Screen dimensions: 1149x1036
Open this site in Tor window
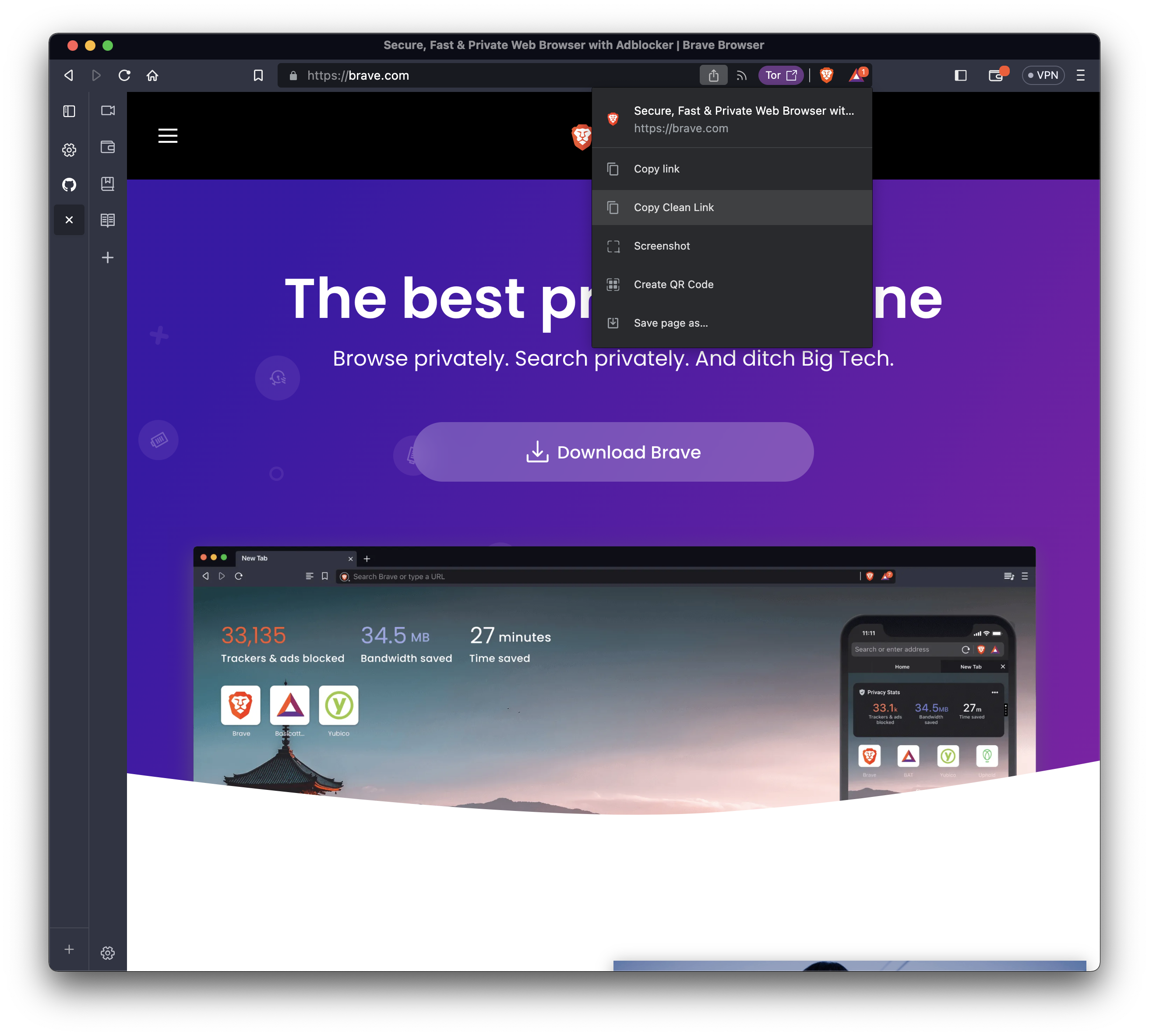click(781, 75)
